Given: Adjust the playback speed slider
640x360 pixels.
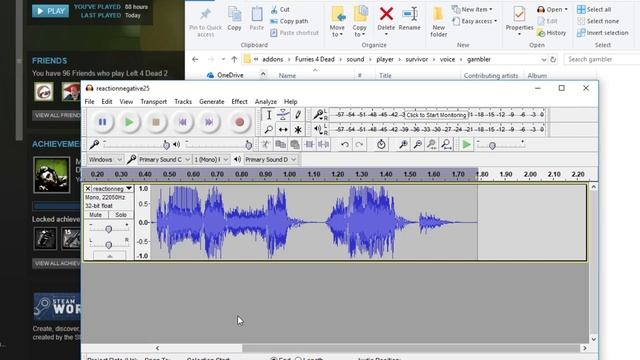Looking at the screenshot, I should click(x=500, y=145).
